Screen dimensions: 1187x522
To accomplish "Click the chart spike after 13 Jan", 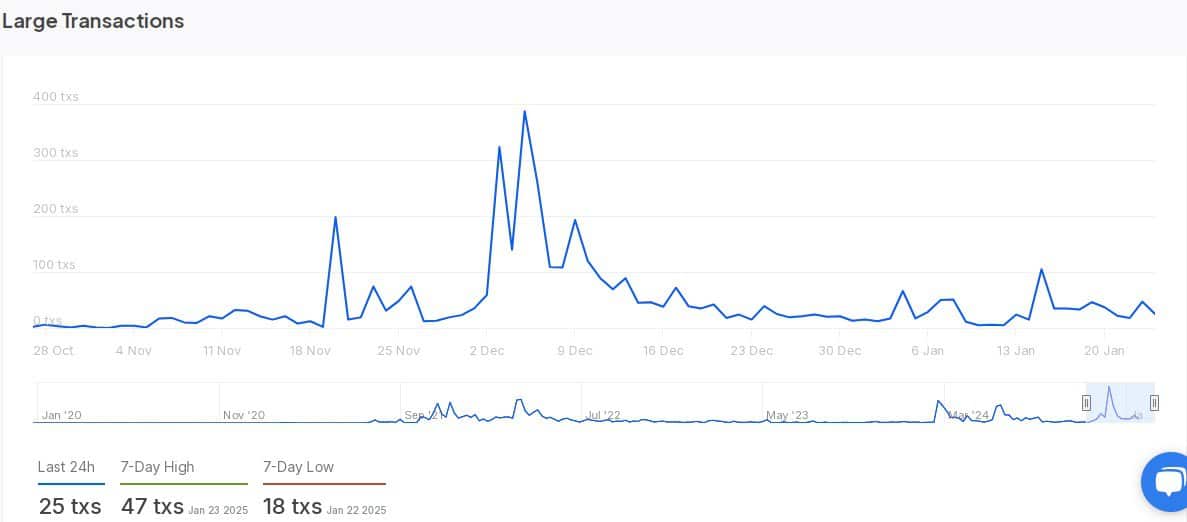I will point(1041,270).
